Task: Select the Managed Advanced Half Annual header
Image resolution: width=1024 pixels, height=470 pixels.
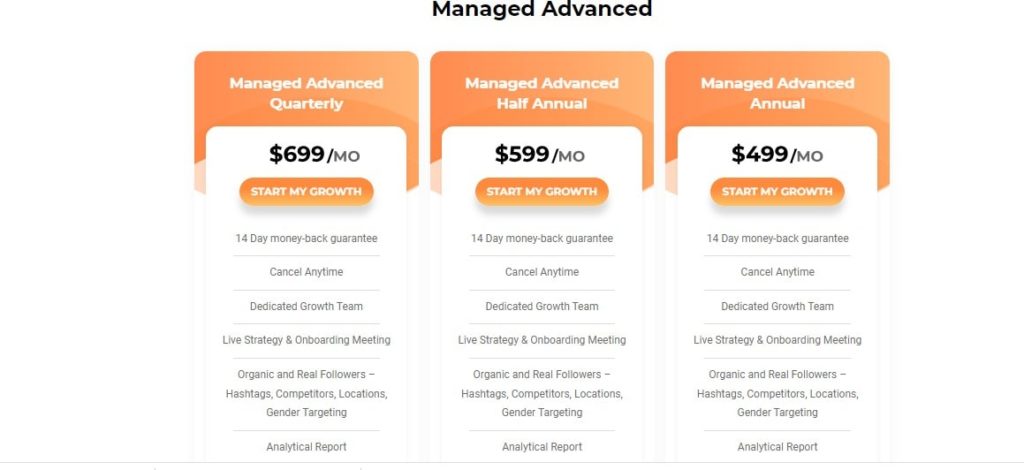Action: click(541, 93)
